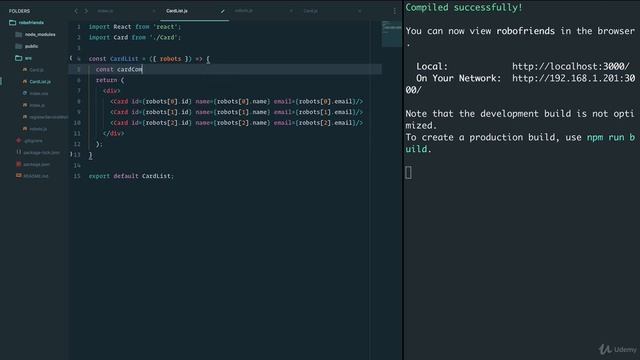Open CardList.js in the sidebar
The width and height of the screenshot is (640, 360).
pos(40,82)
